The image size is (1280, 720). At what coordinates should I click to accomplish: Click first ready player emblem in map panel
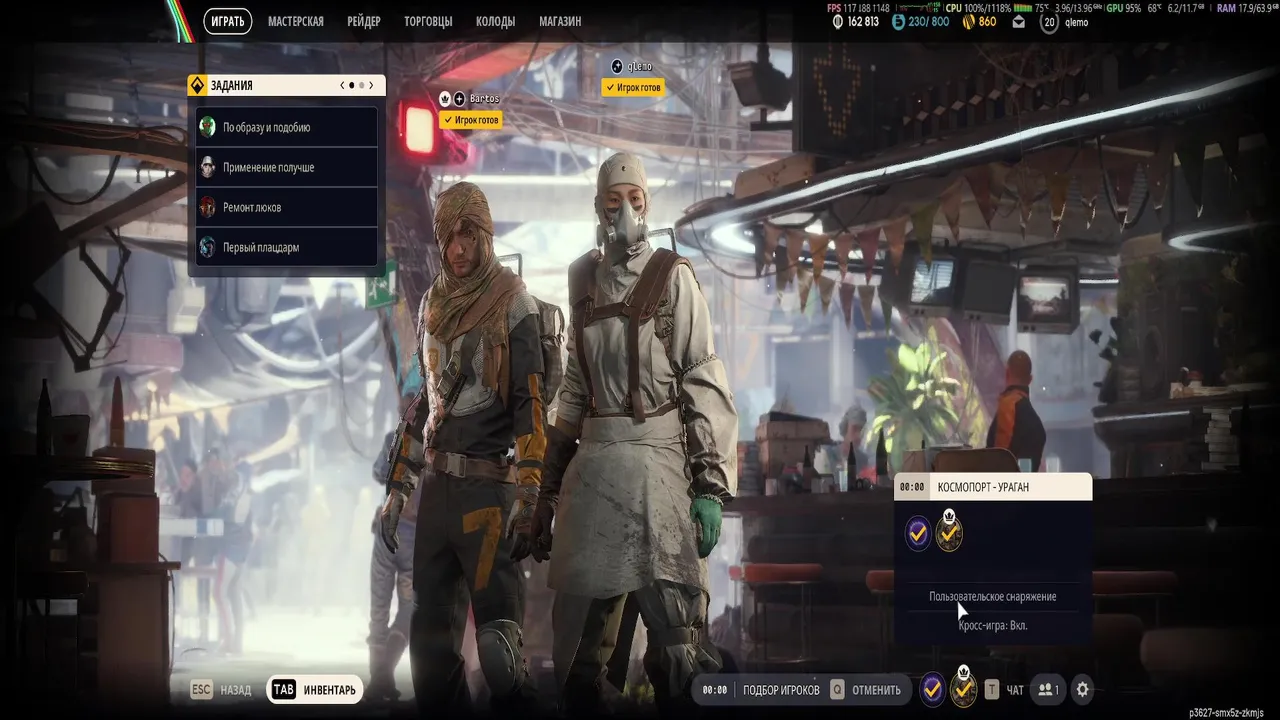coord(918,534)
